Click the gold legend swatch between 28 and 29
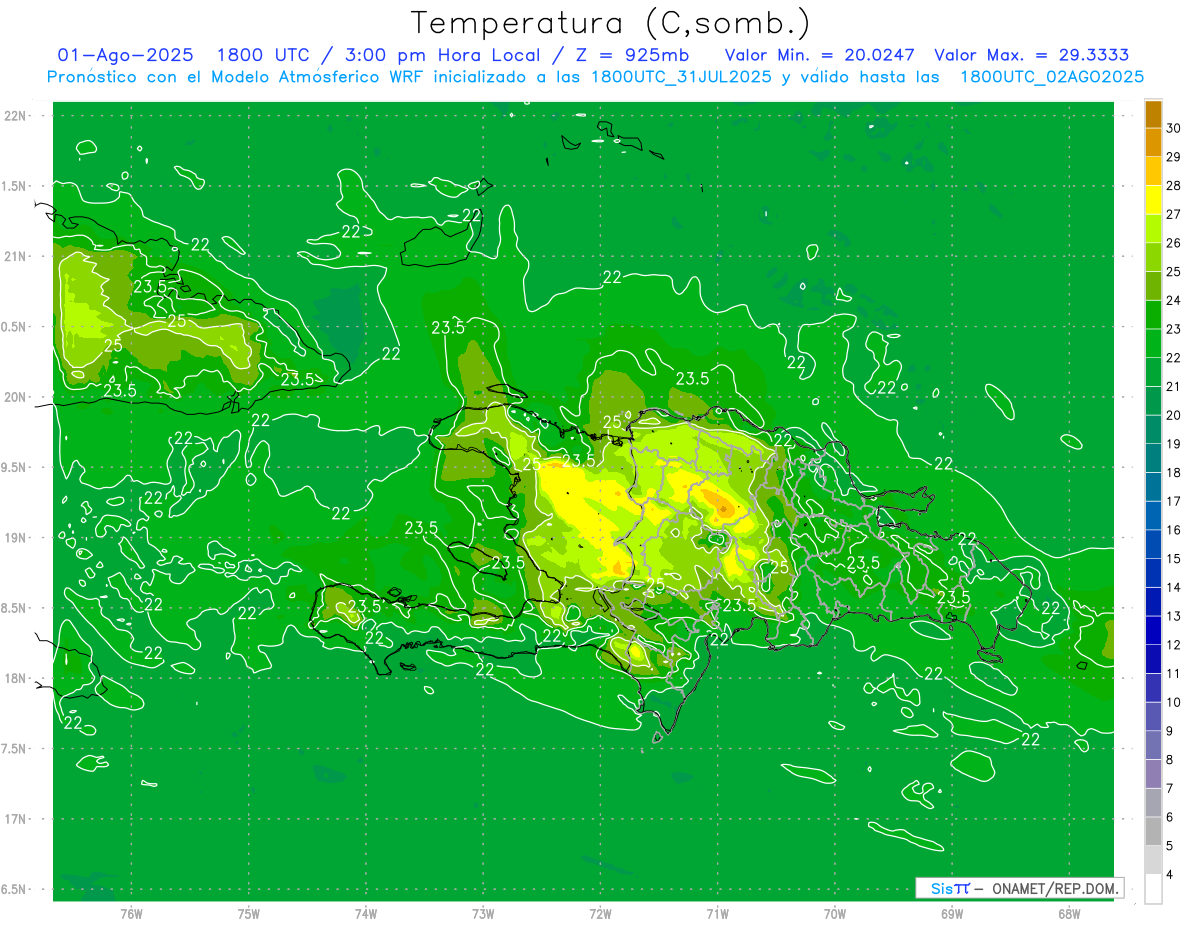The image size is (1200, 927). [1154, 171]
